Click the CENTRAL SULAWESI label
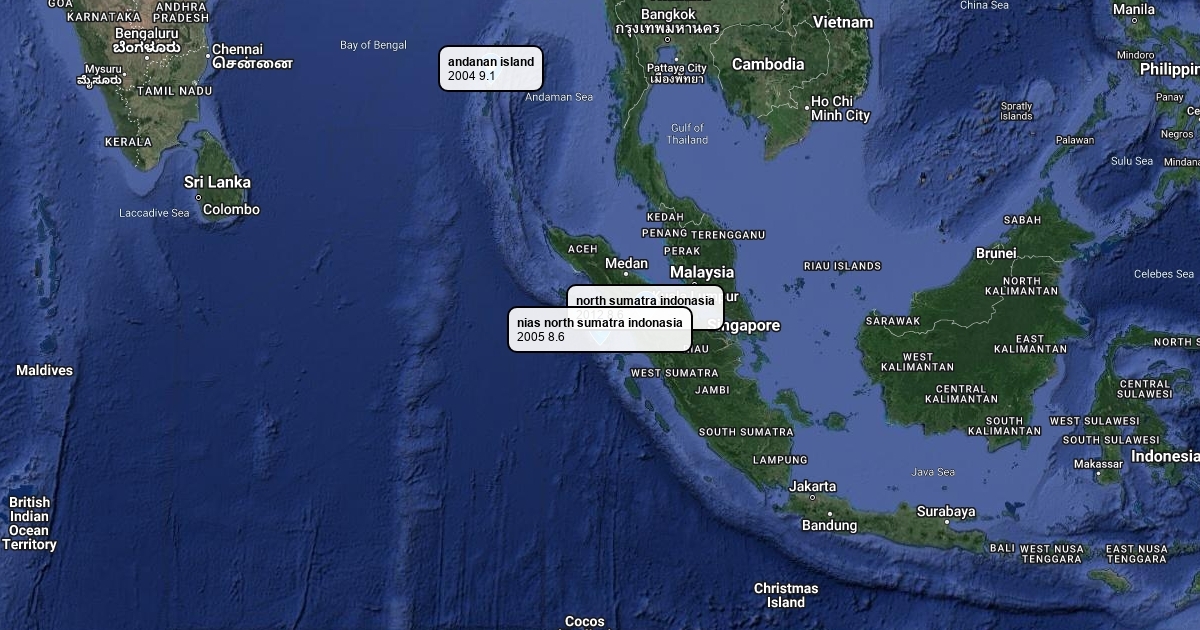The height and width of the screenshot is (630, 1200). [x=1145, y=389]
